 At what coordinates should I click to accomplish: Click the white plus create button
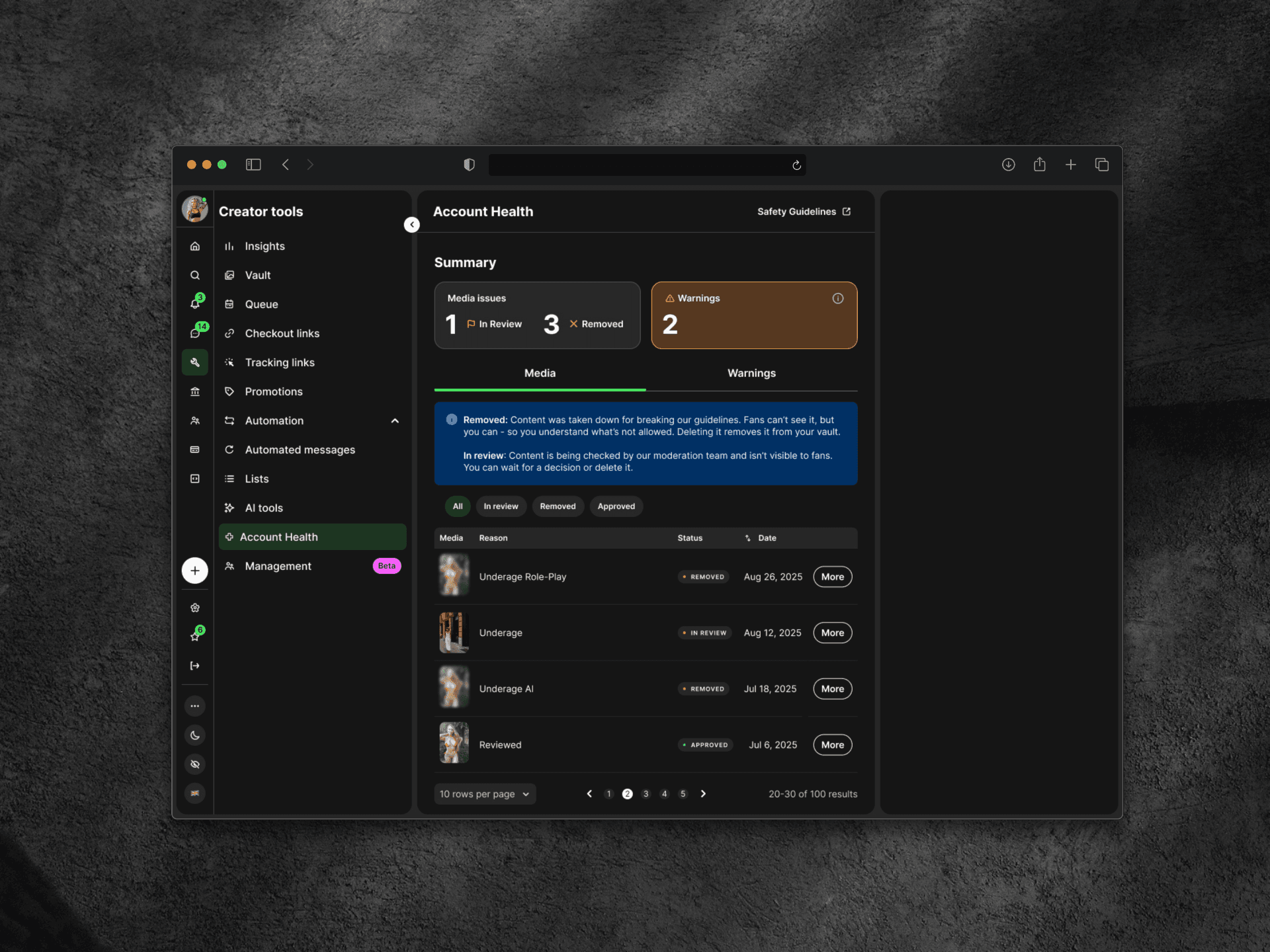pyautogui.click(x=194, y=571)
